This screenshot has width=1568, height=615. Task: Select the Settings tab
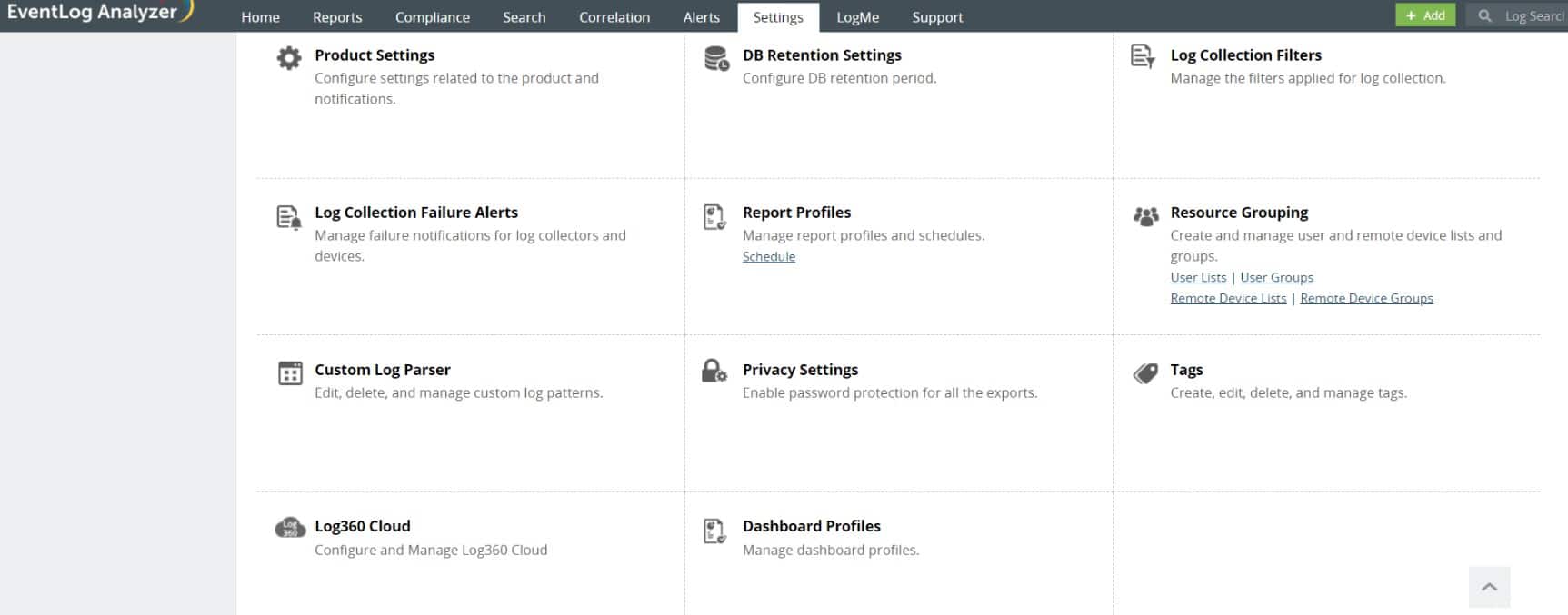[x=778, y=17]
